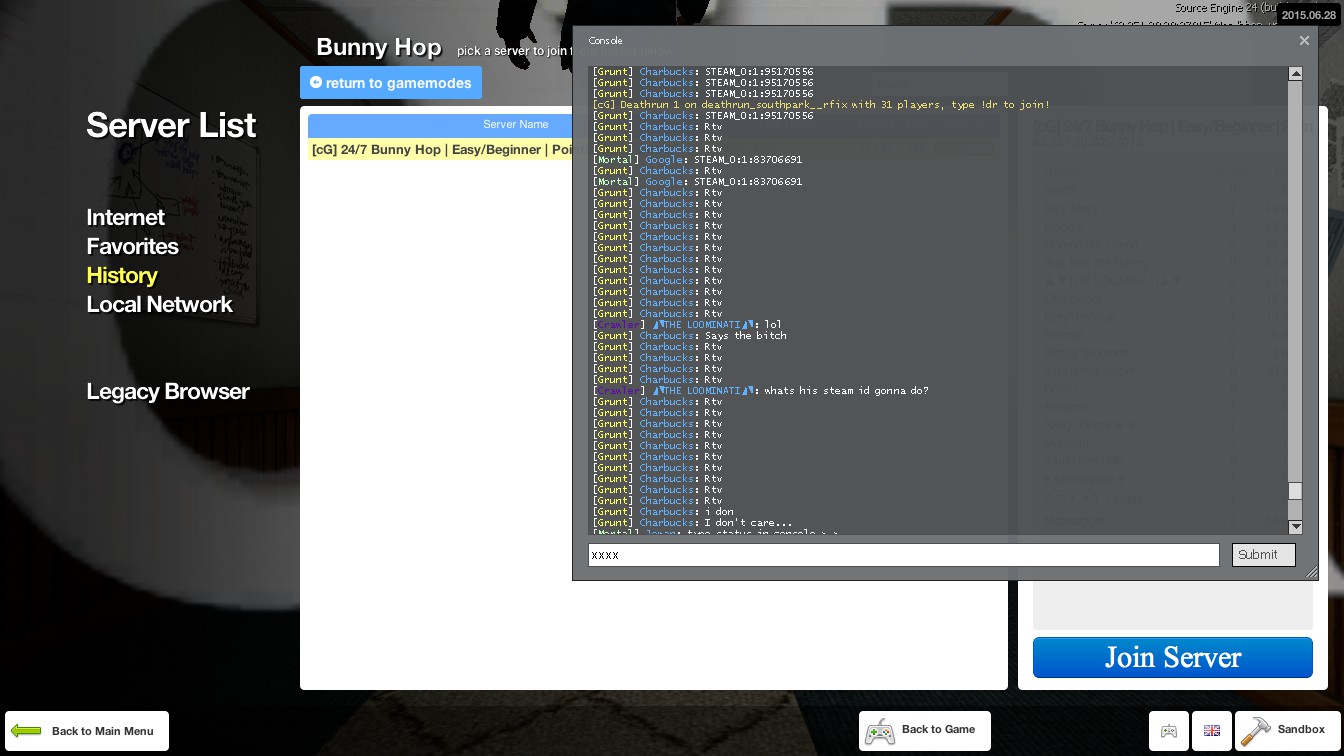Screen dimensions: 1344x756
Task: Click the green arrow Back to Main Menu icon
Action: tap(26, 731)
